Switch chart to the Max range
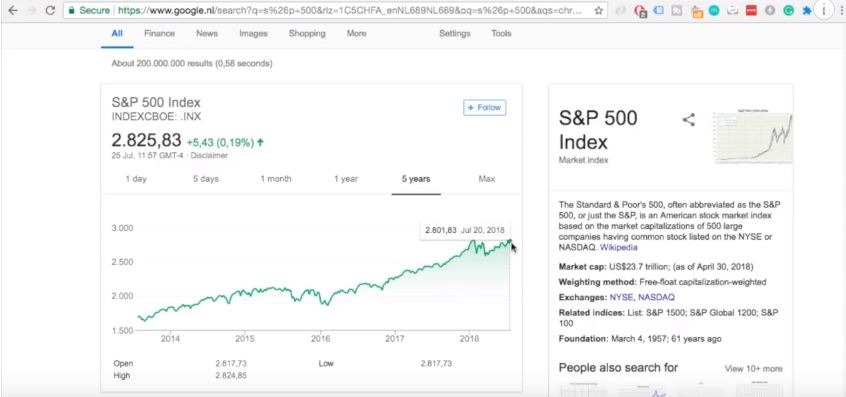Image resolution: width=846 pixels, height=397 pixels. (486, 179)
